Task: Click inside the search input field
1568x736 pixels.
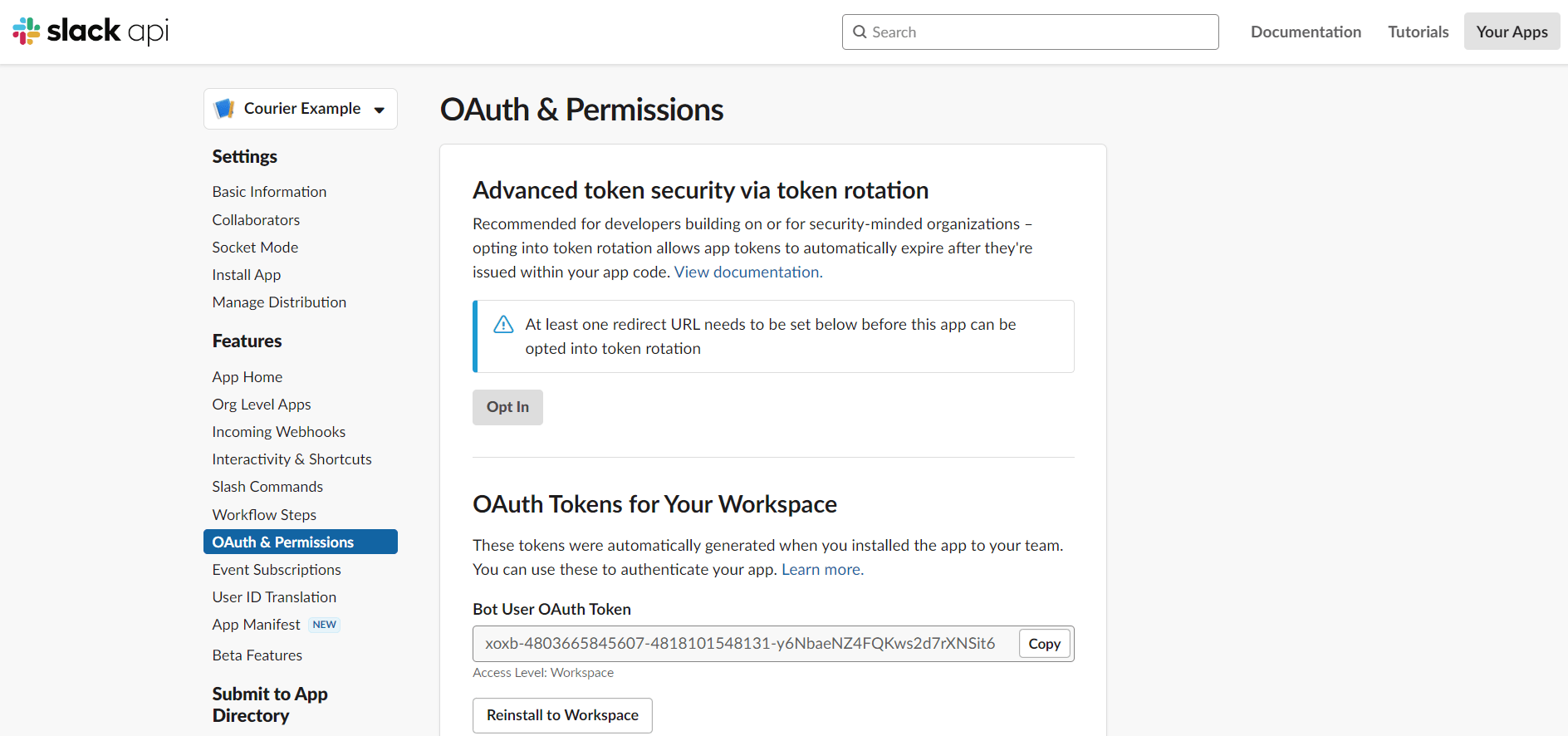Action: [1030, 32]
